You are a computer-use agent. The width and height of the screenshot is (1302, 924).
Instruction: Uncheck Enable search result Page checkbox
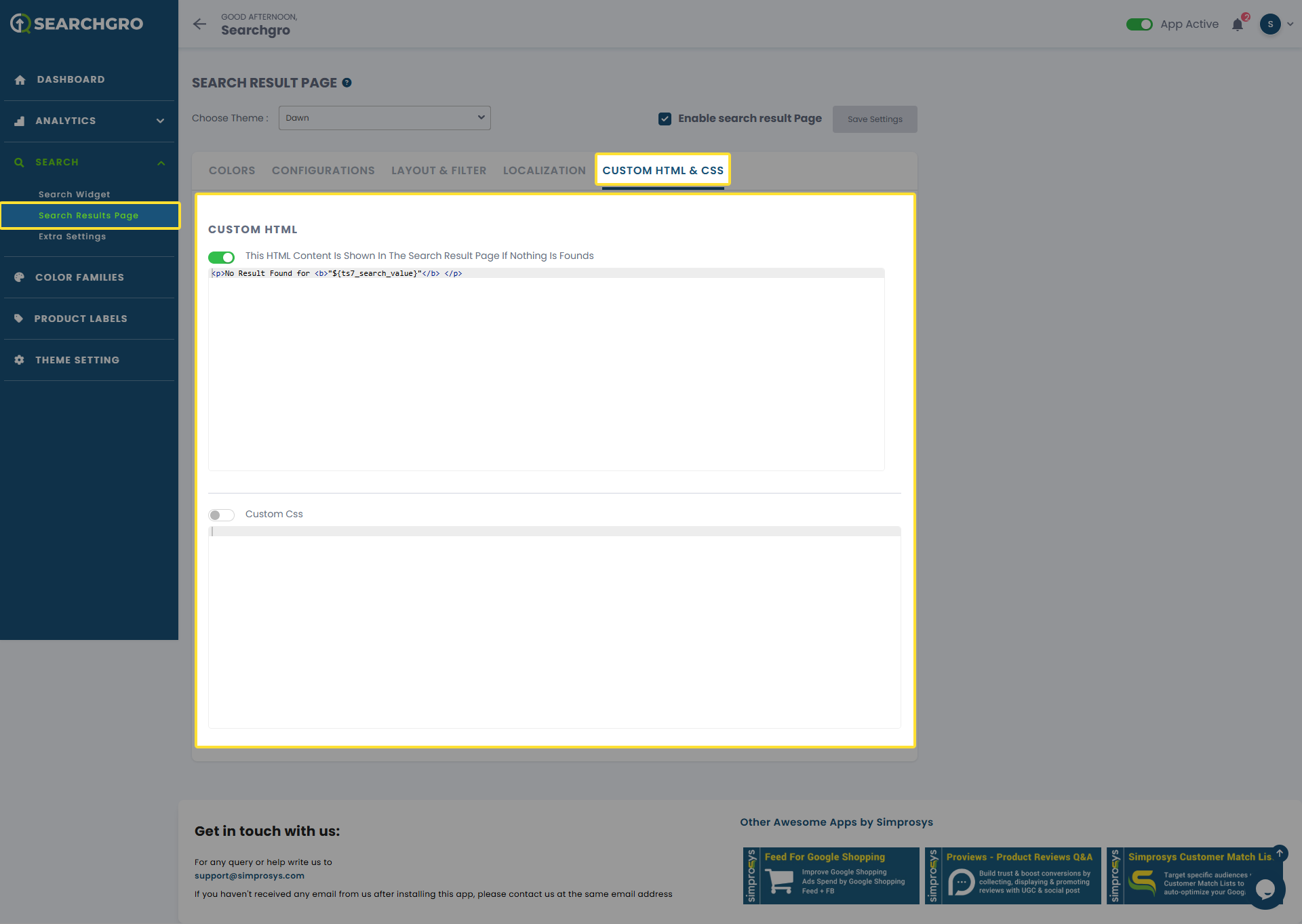[x=665, y=119]
